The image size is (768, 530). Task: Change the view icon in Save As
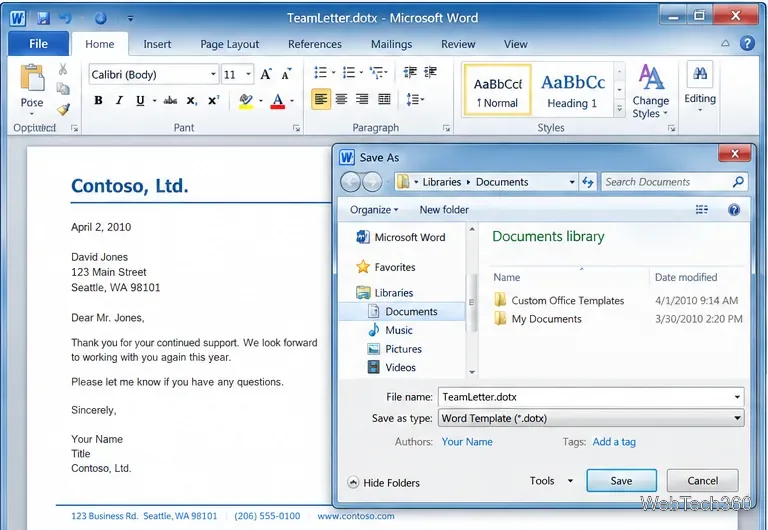tap(702, 210)
